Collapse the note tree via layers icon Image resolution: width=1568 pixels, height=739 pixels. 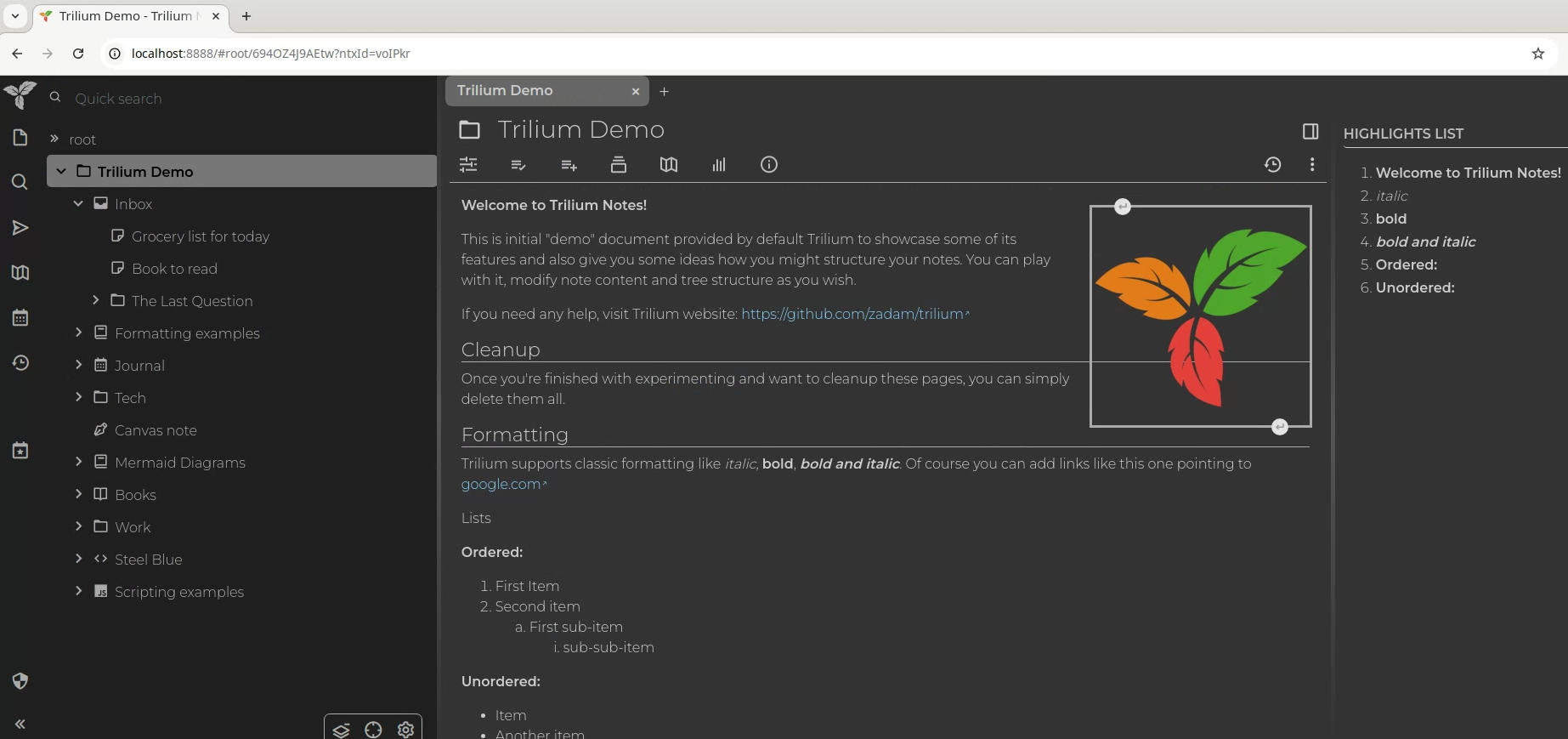pyautogui.click(x=341, y=730)
